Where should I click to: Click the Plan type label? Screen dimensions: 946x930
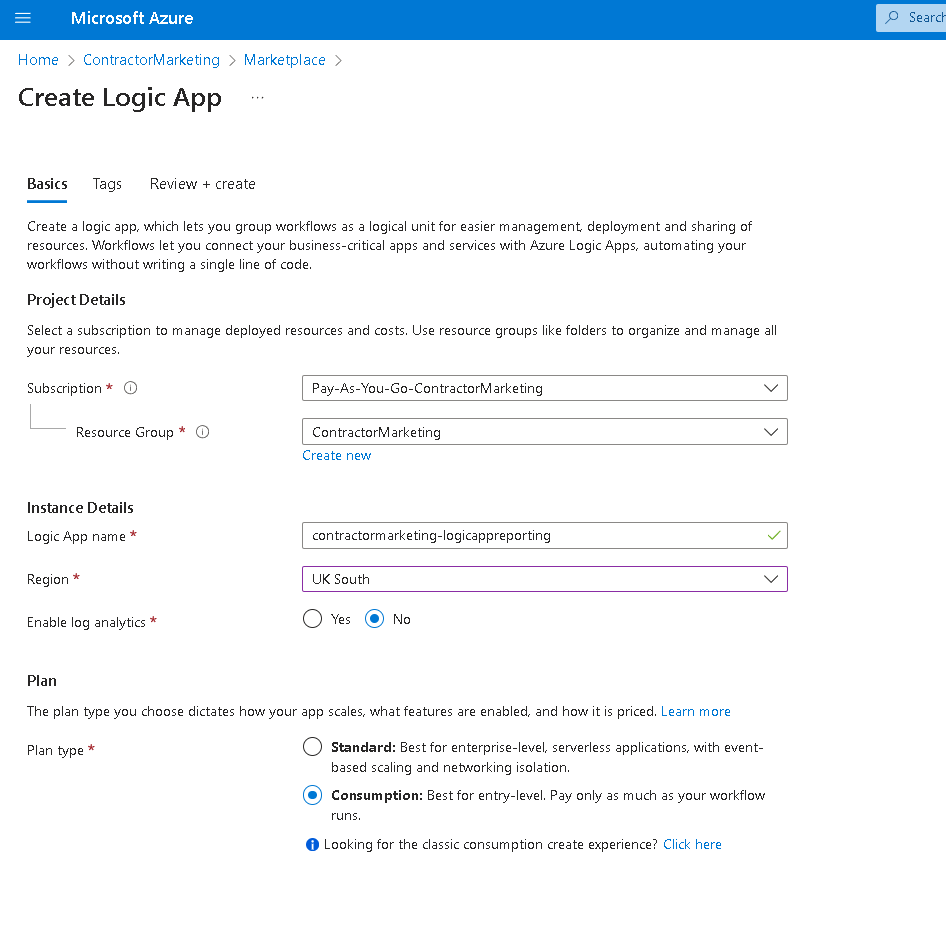pyautogui.click(x=56, y=750)
